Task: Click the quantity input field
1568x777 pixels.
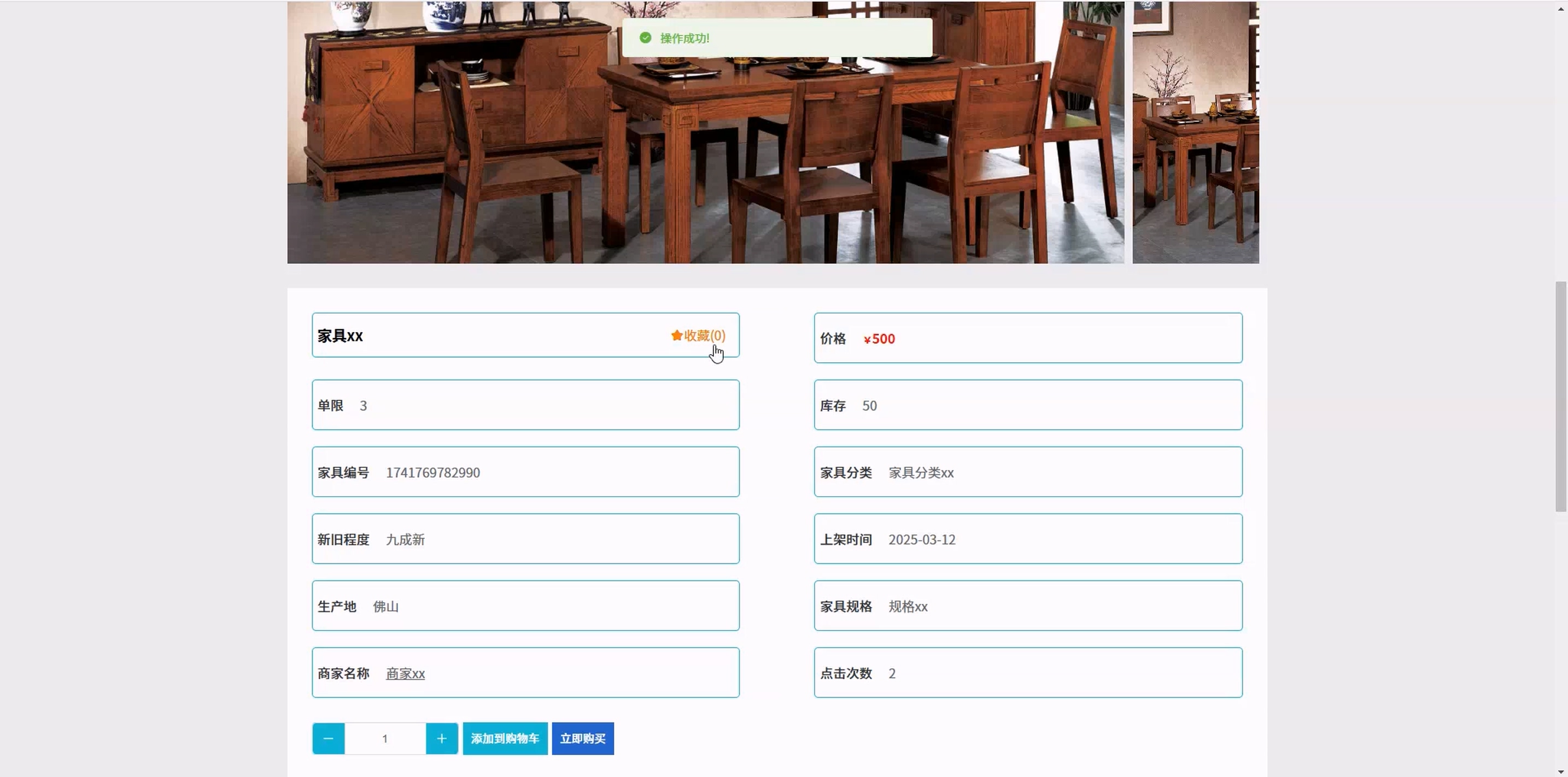Action: (385, 738)
